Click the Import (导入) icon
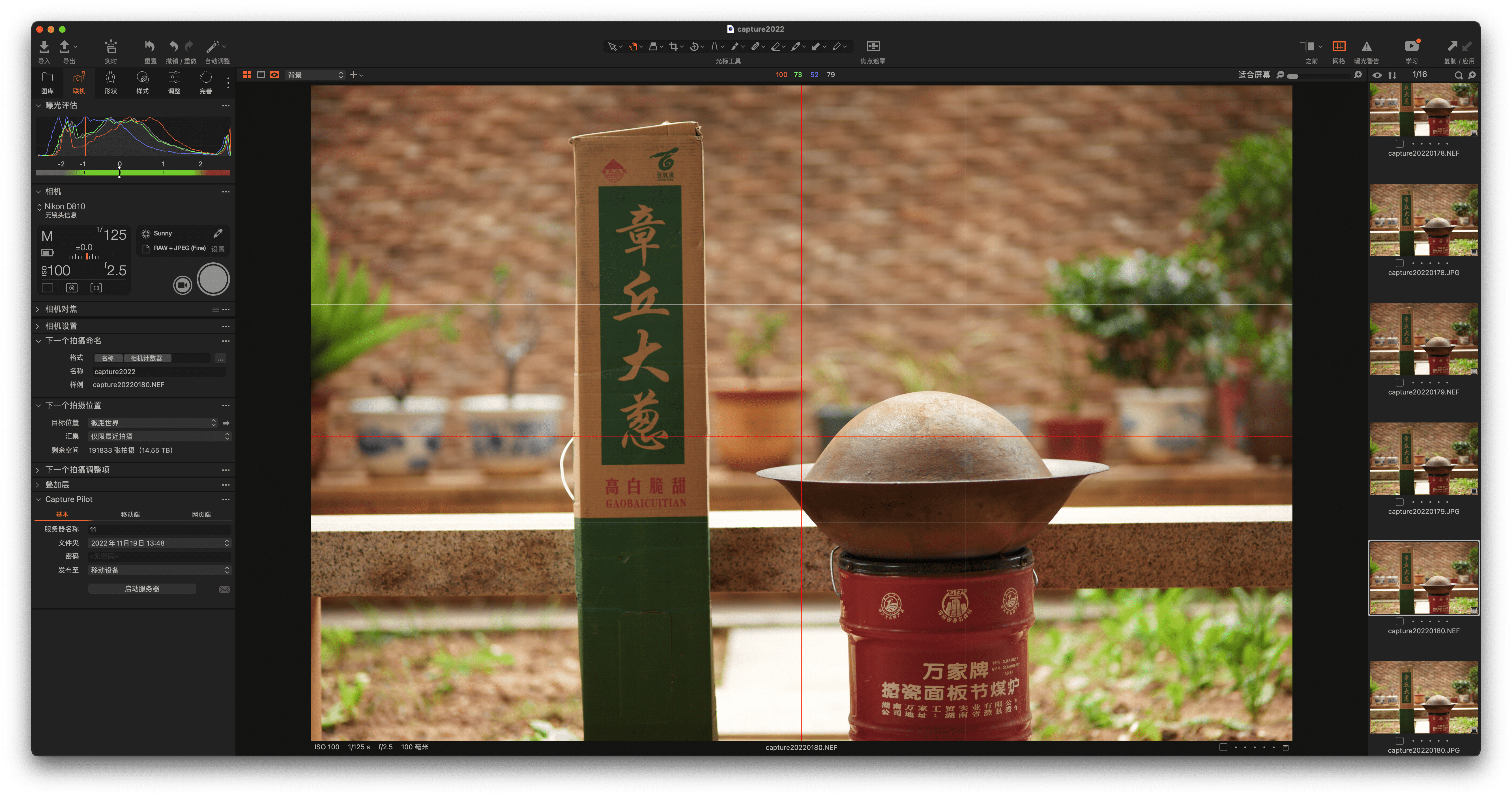The width and height of the screenshot is (1512, 798). click(44, 46)
